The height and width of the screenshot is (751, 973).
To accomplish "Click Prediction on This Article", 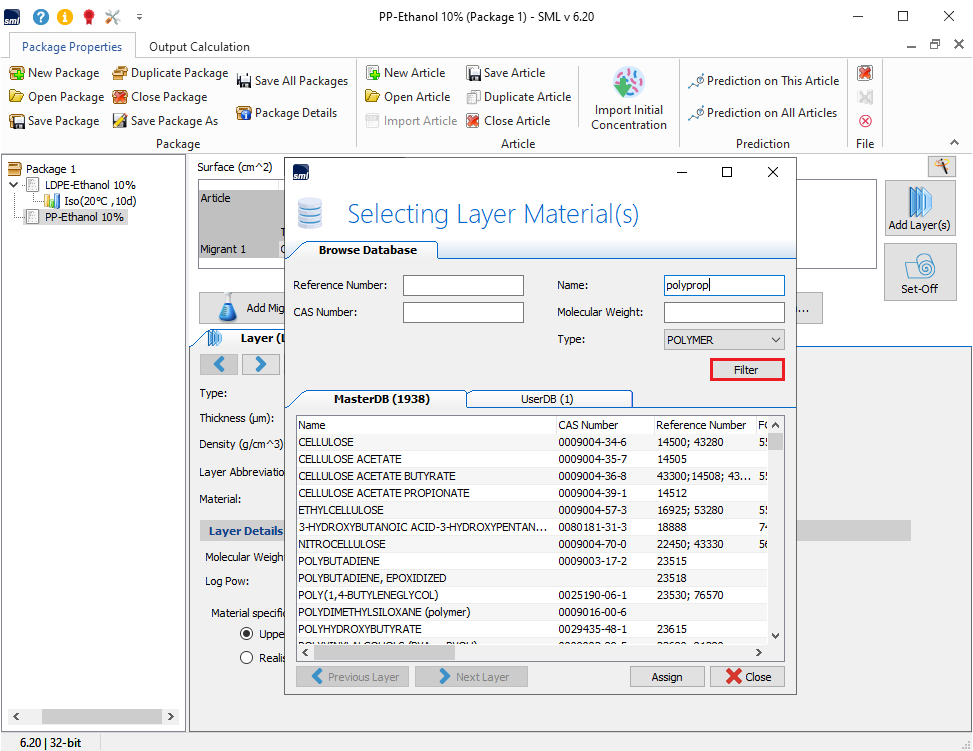I will 764,81.
